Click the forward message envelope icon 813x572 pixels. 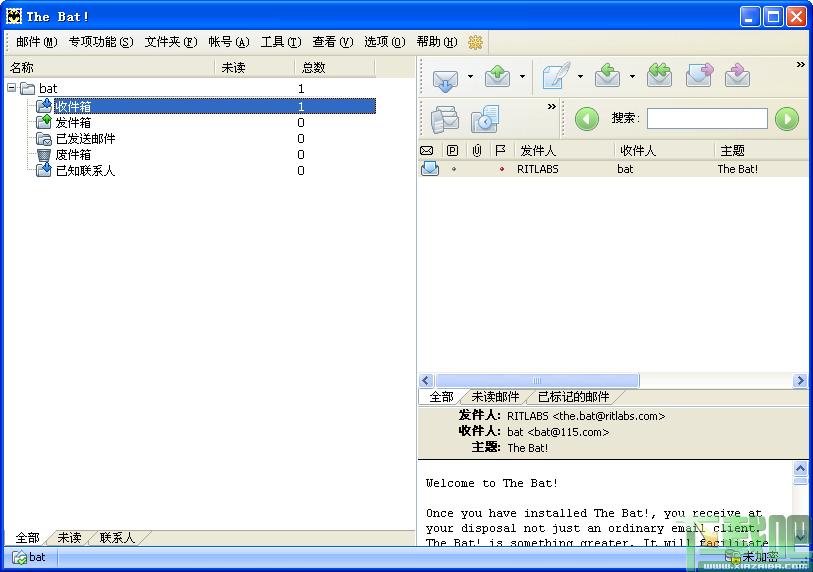point(699,76)
